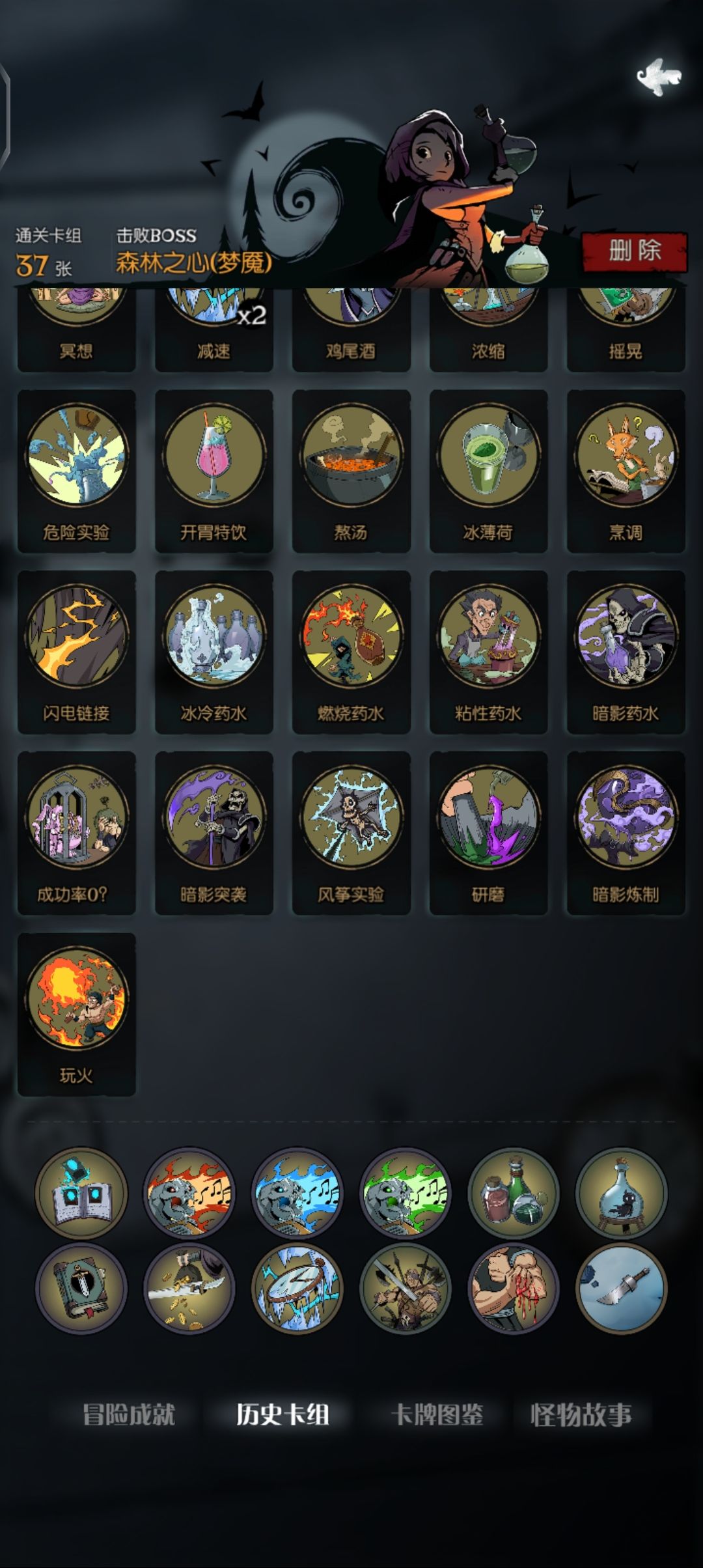The width and height of the screenshot is (703, 1568).
Task: Tap the white bird back icon
Action: (659, 77)
